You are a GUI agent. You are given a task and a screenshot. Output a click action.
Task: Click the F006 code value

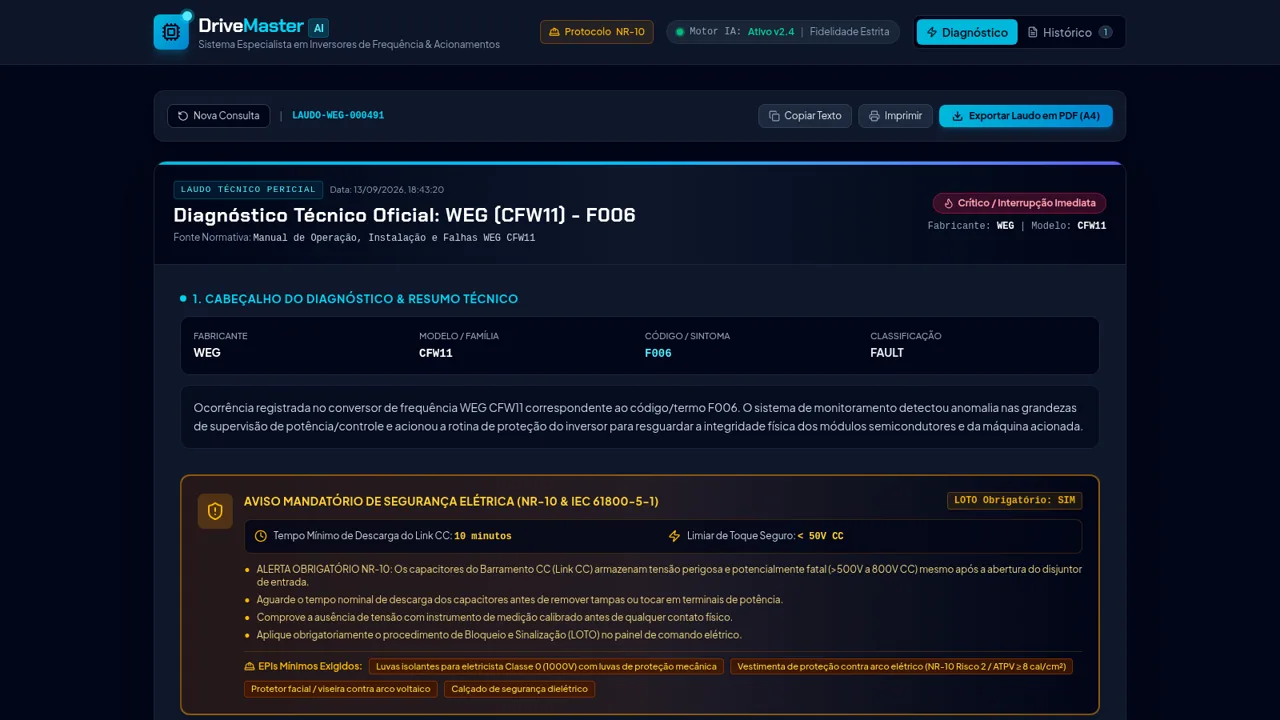point(658,353)
